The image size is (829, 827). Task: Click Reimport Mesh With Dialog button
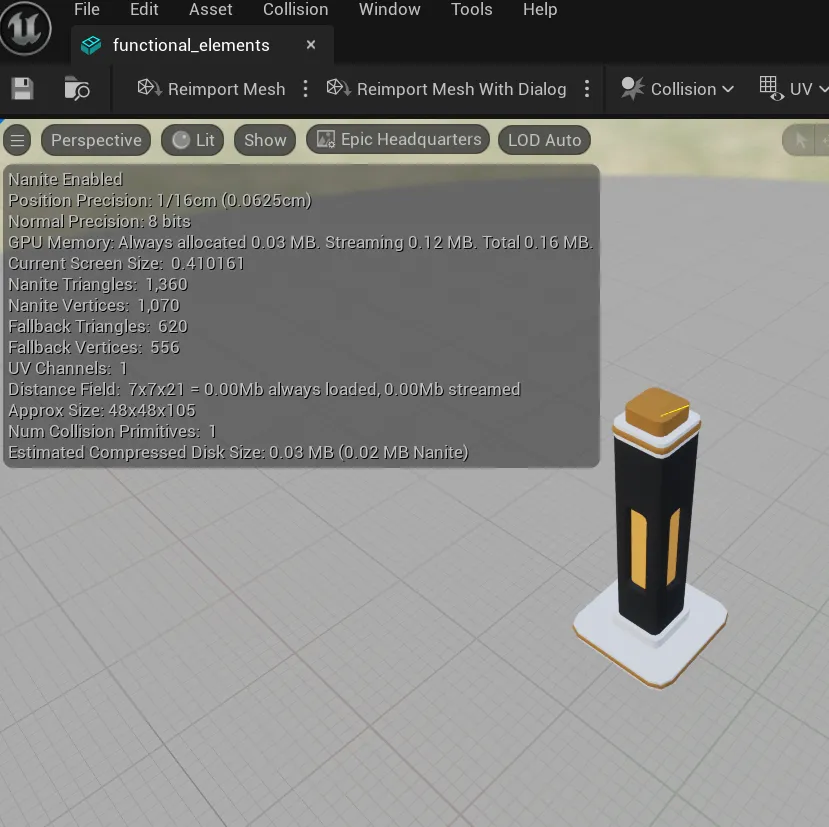(446, 89)
